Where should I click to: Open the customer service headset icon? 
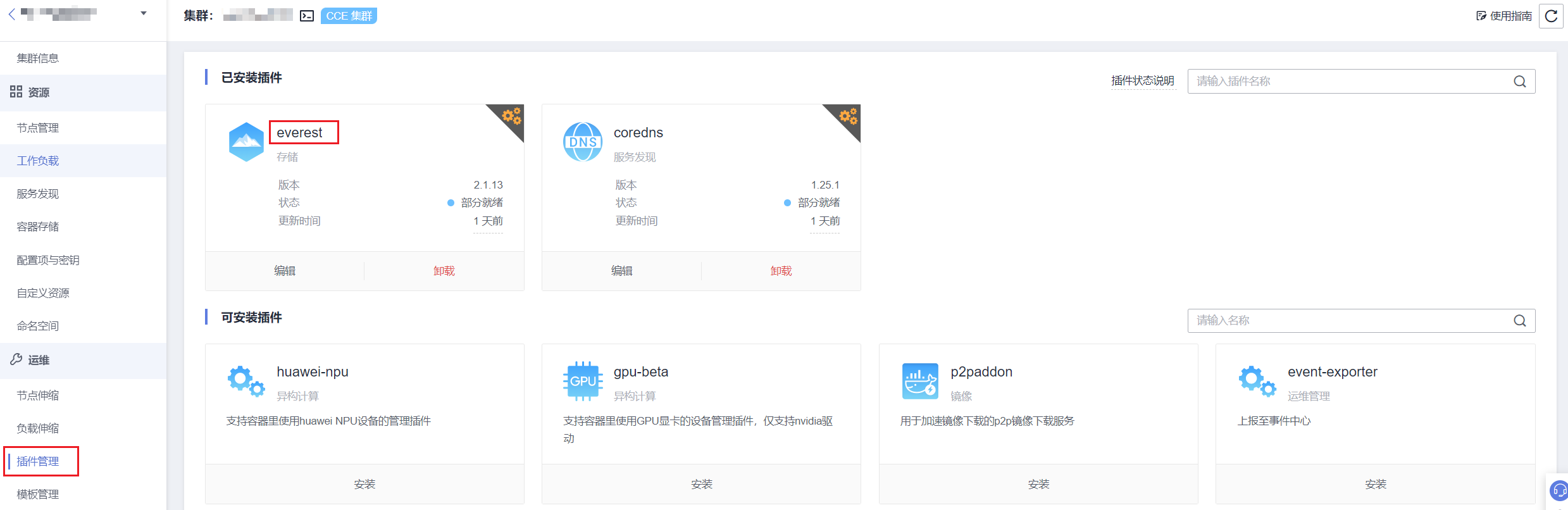[1559, 490]
